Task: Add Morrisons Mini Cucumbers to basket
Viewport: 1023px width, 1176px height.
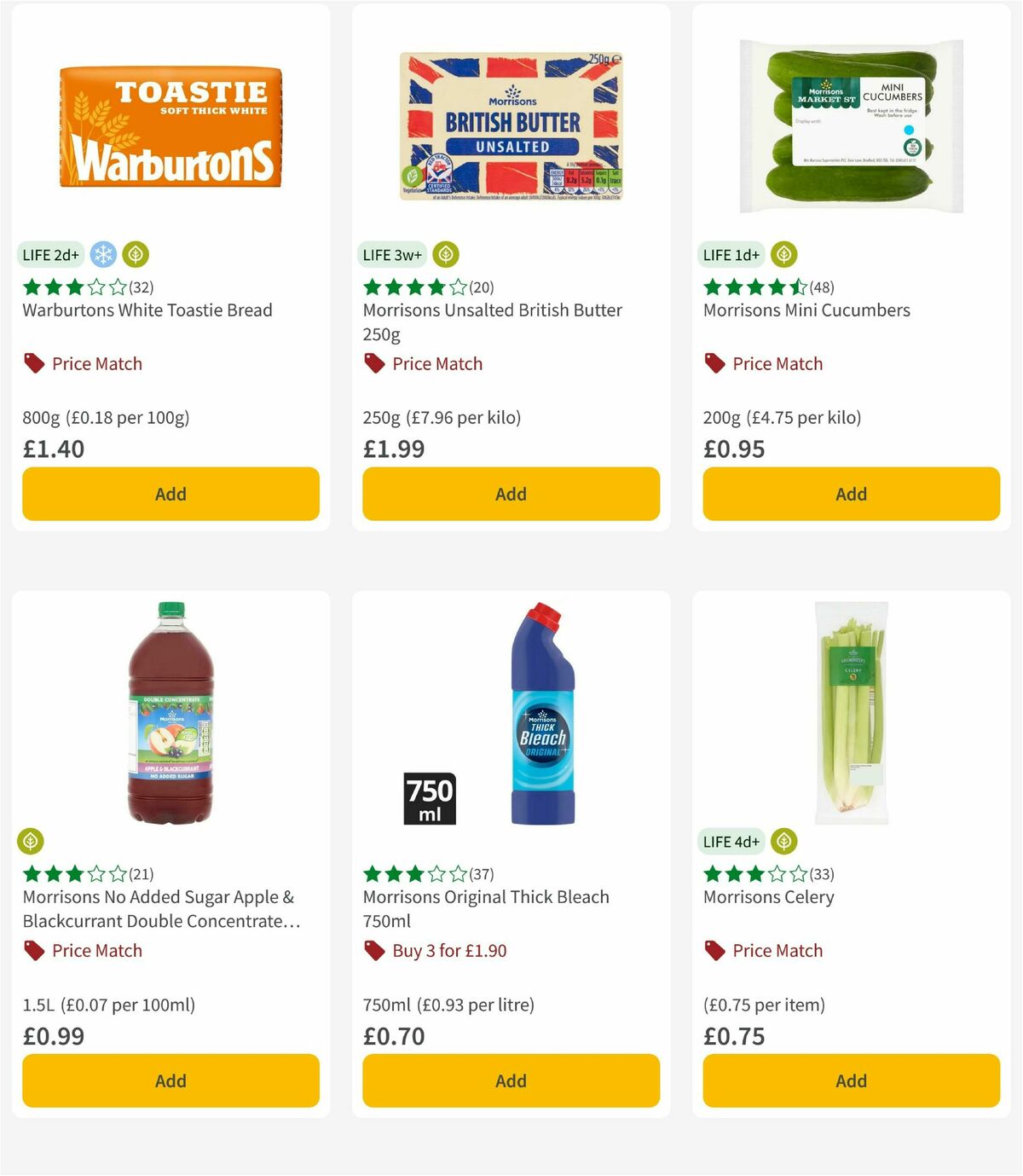Action: pyautogui.click(x=850, y=494)
